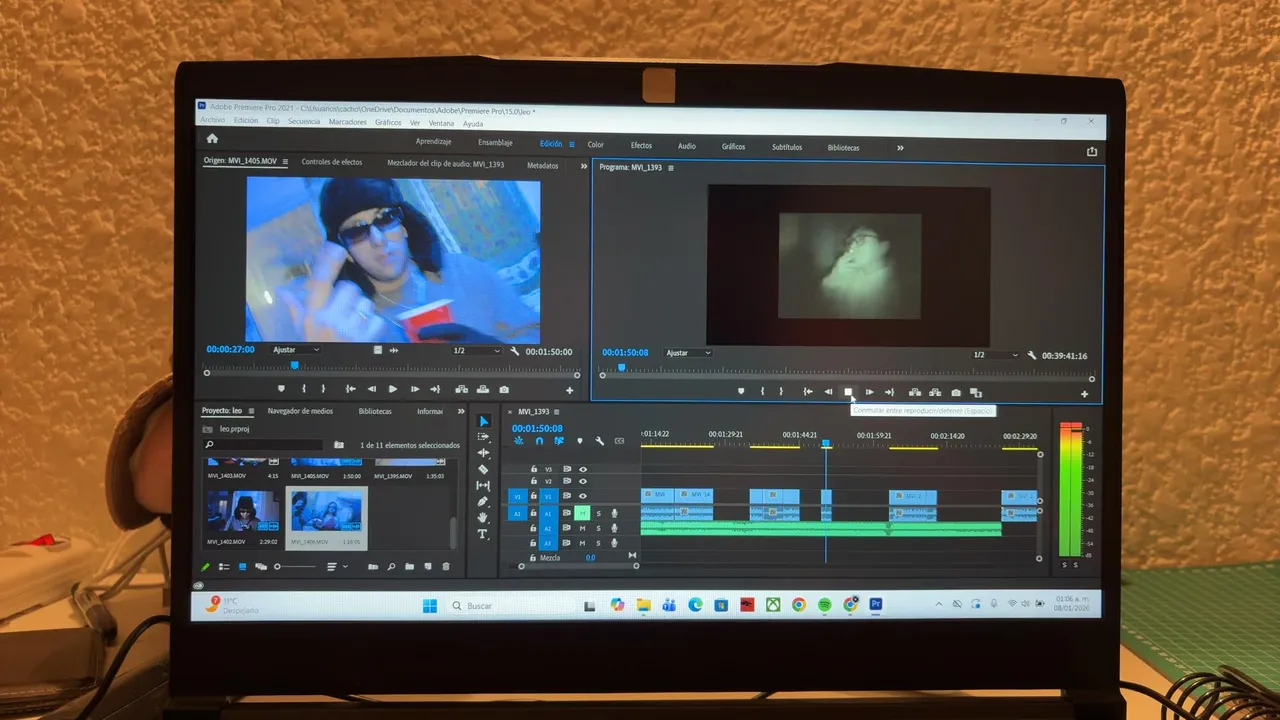This screenshot has width=1280, height=720.
Task: Select the Hand tool
Action: click(483, 517)
